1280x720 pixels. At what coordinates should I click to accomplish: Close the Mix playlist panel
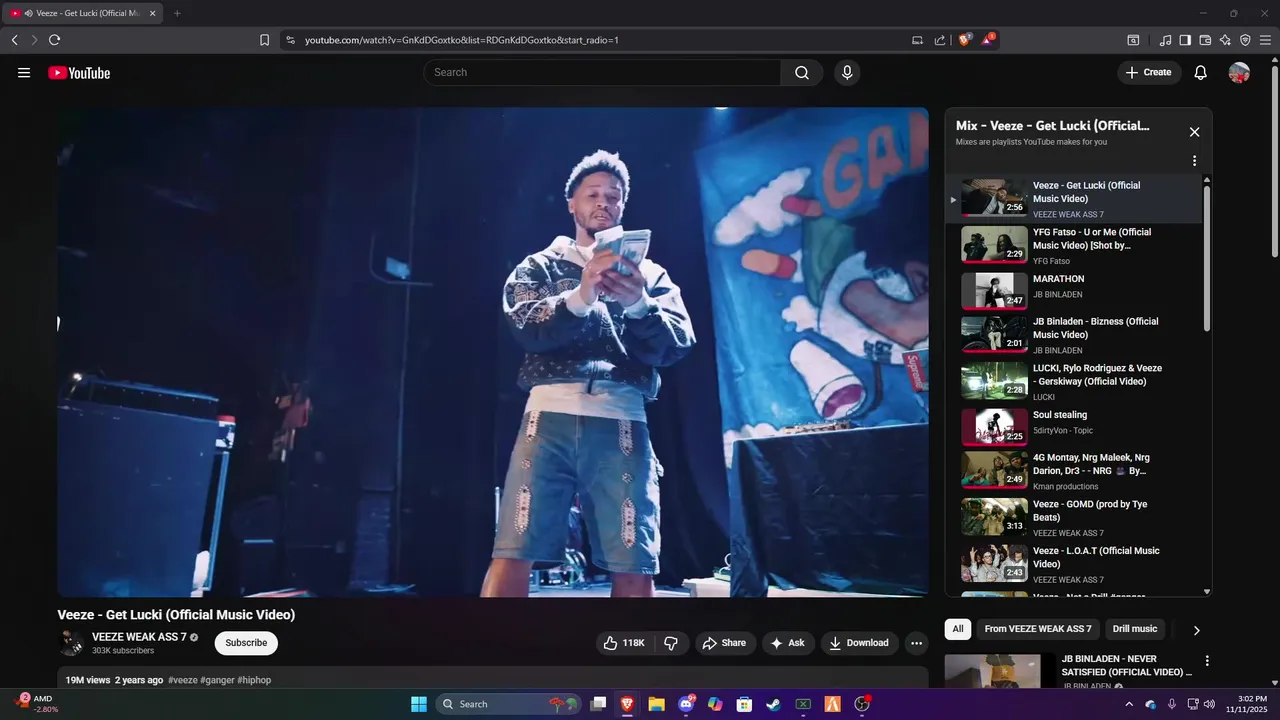pyautogui.click(x=1194, y=132)
